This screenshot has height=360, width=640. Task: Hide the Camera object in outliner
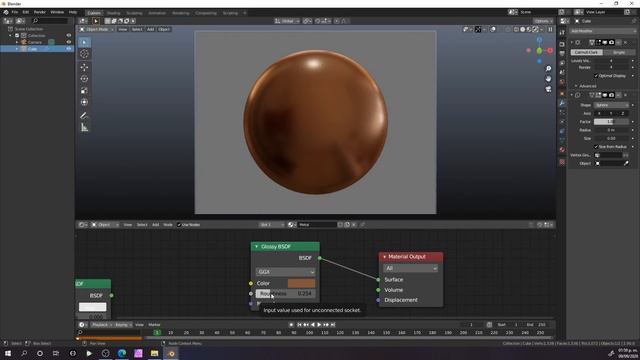coord(69,42)
